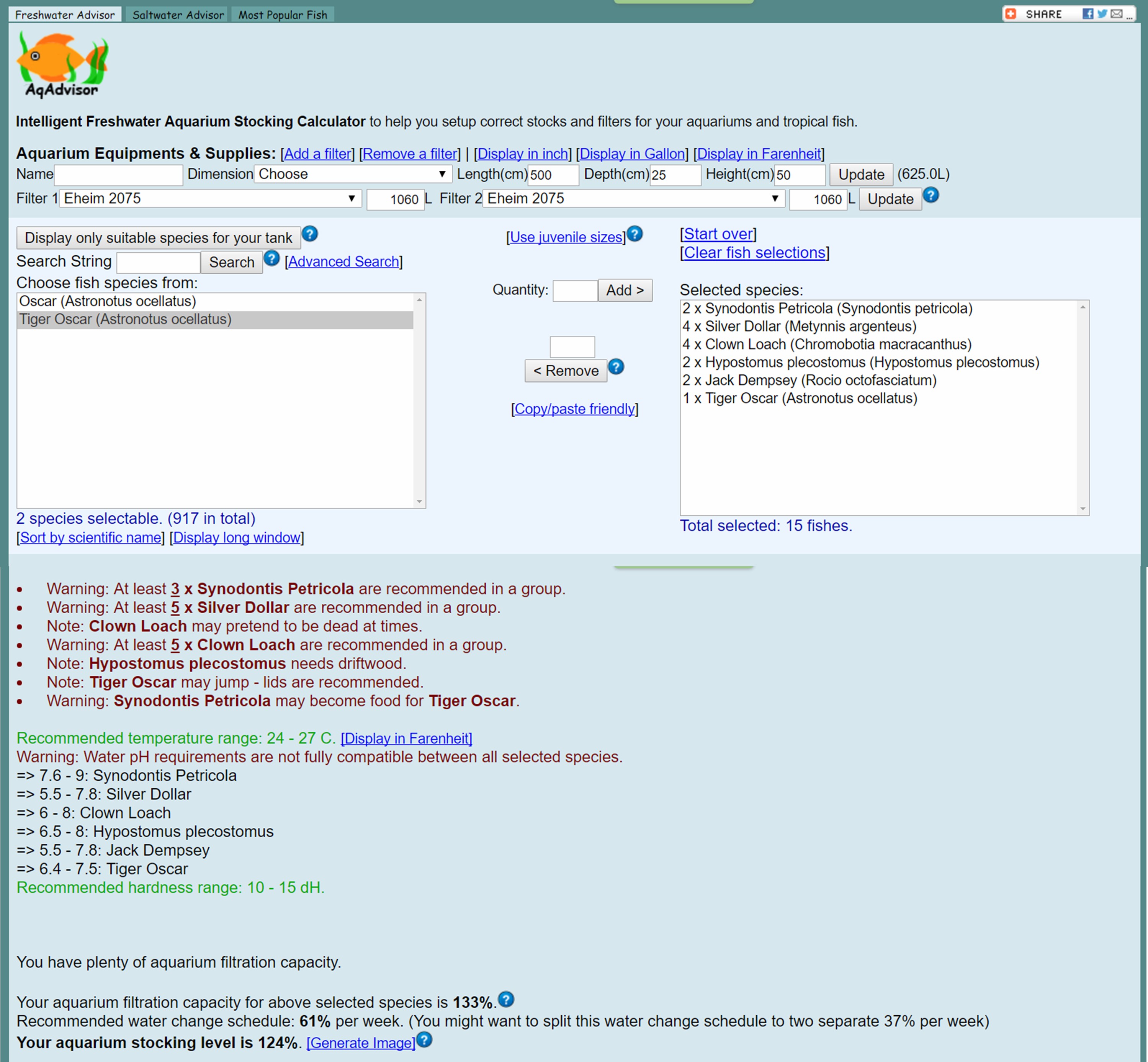The image size is (1148, 1062).
Task: Open help icon beside the Remove button
Action: 616,367
